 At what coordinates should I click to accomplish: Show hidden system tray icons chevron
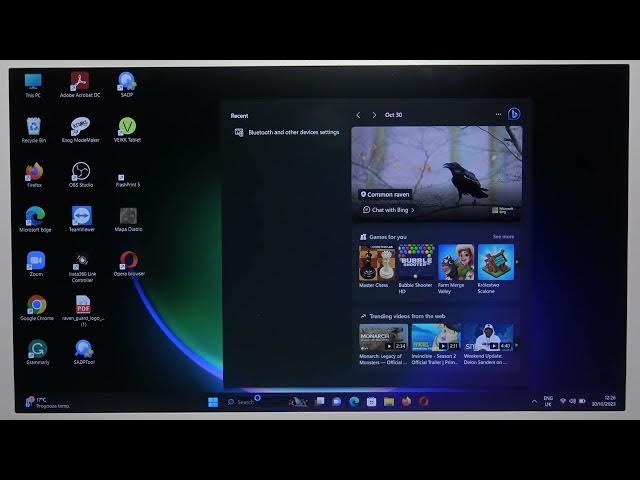(534, 402)
